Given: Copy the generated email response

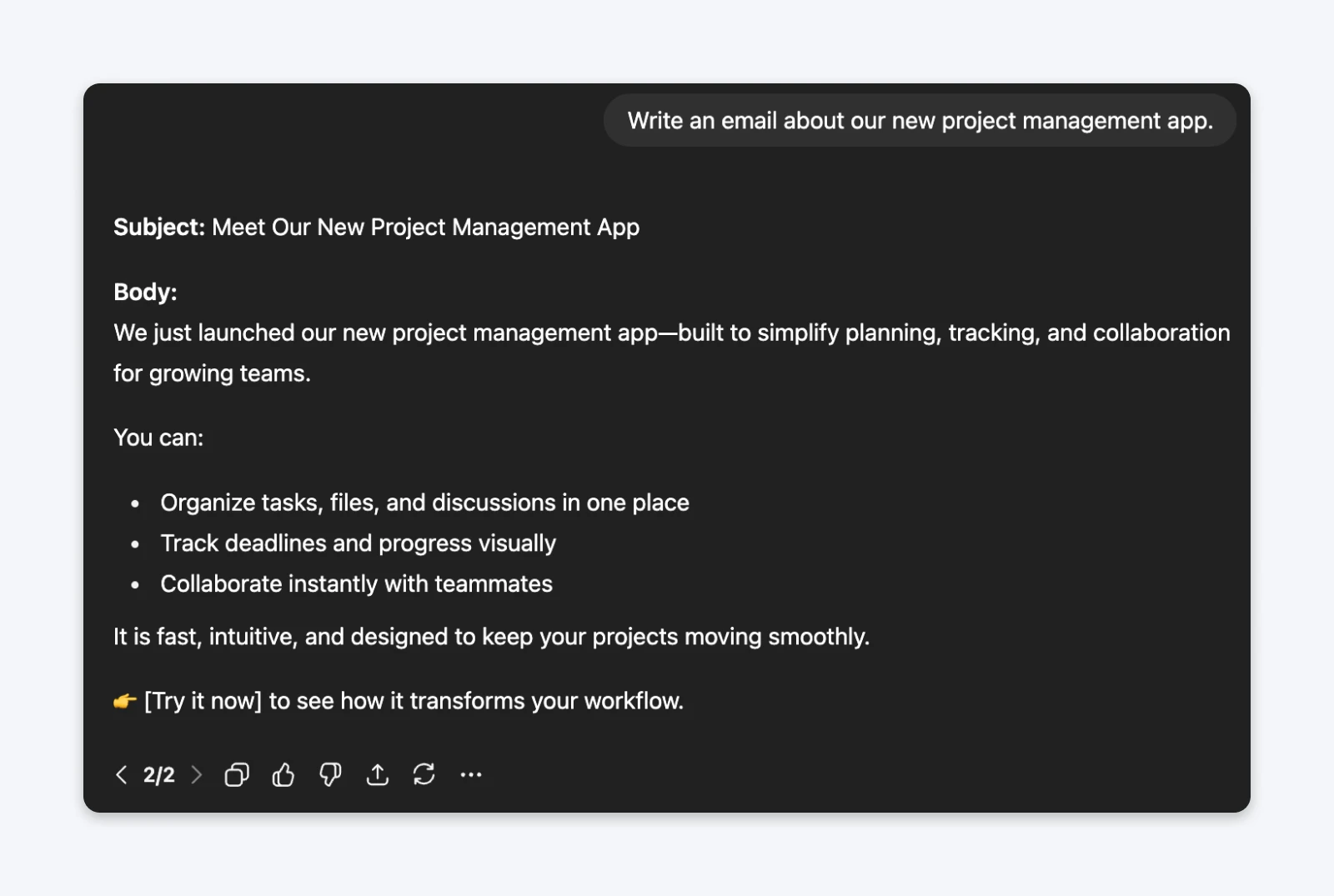Looking at the screenshot, I should [x=236, y=774].
